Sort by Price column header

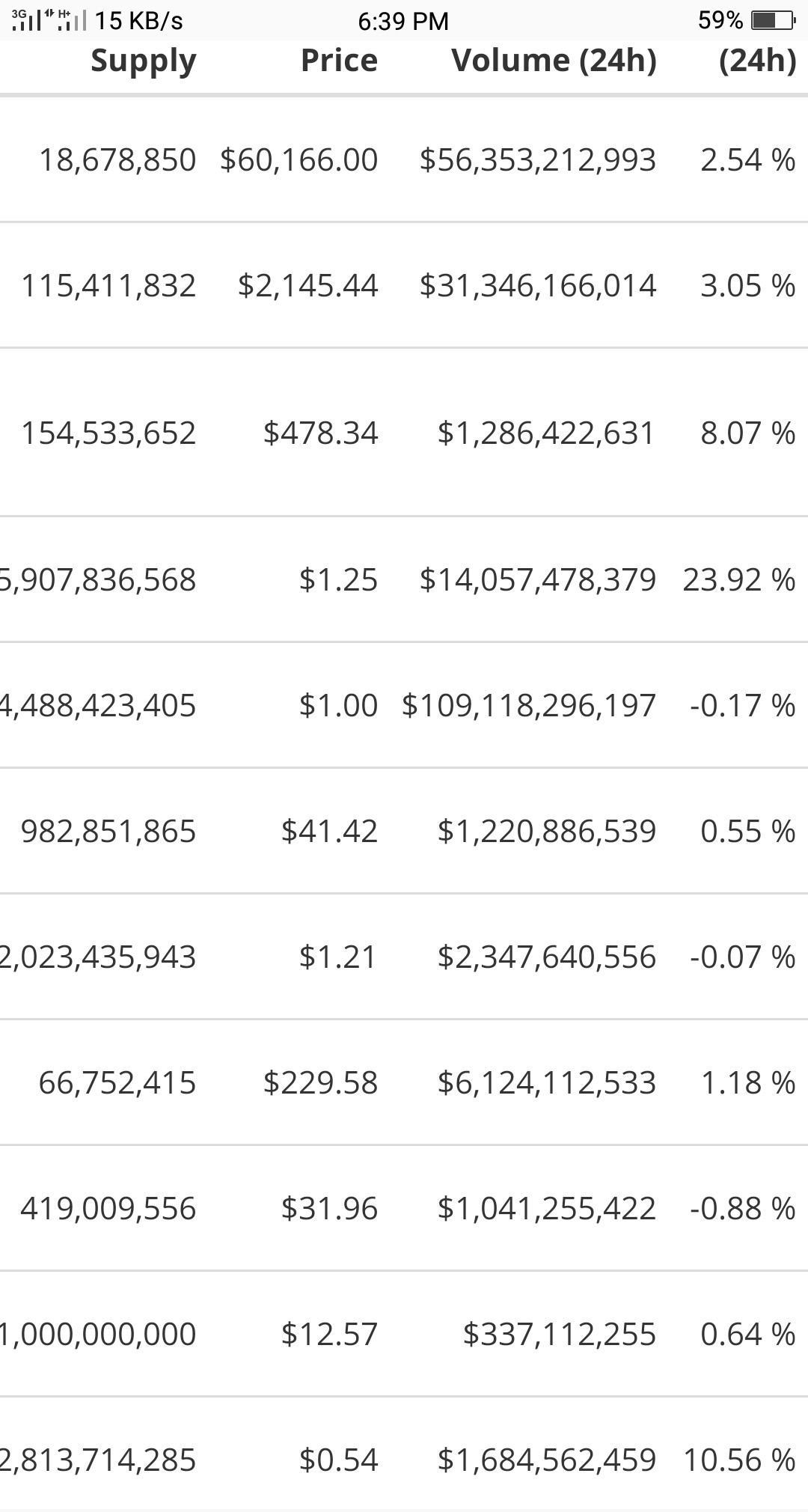[339, 60]
